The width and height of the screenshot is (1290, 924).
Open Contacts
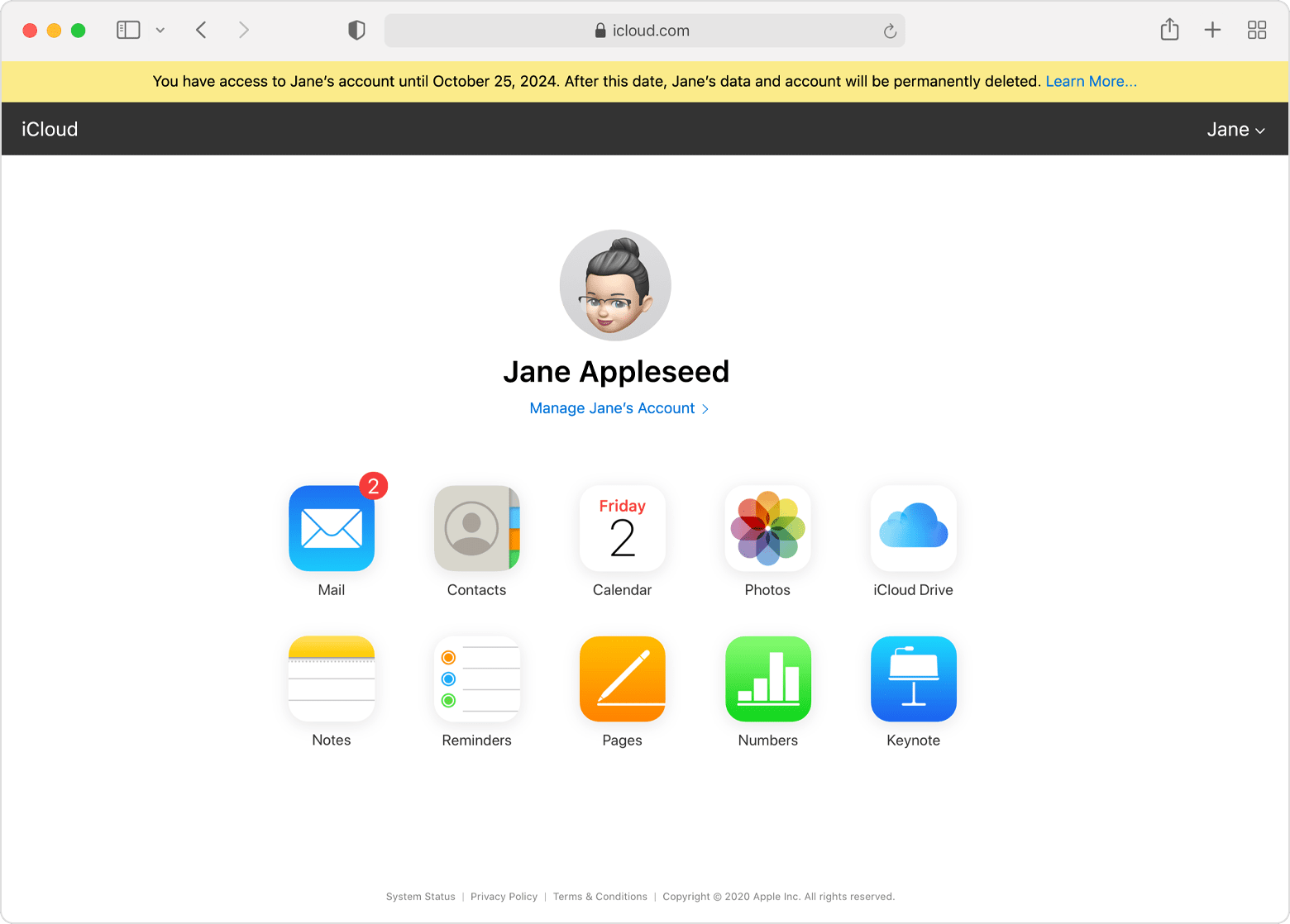click(476, 529)
